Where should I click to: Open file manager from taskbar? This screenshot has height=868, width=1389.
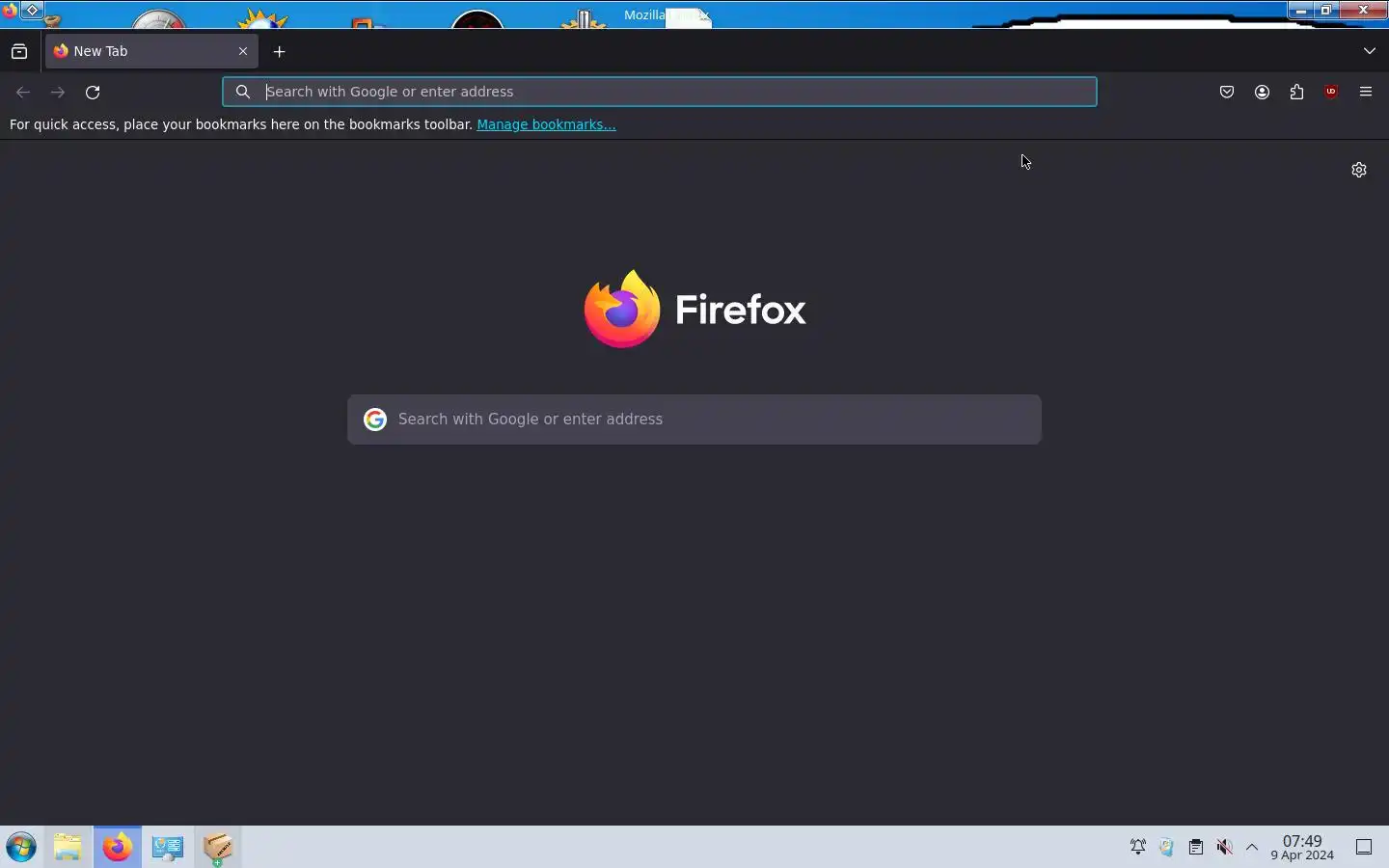coord(68,848)
